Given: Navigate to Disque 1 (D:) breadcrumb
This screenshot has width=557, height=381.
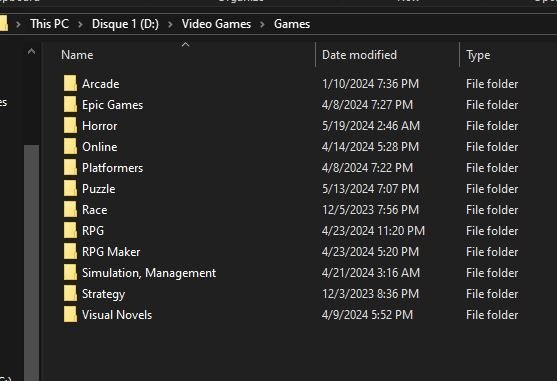Looking at the screenshot, I should coord(125,24).
